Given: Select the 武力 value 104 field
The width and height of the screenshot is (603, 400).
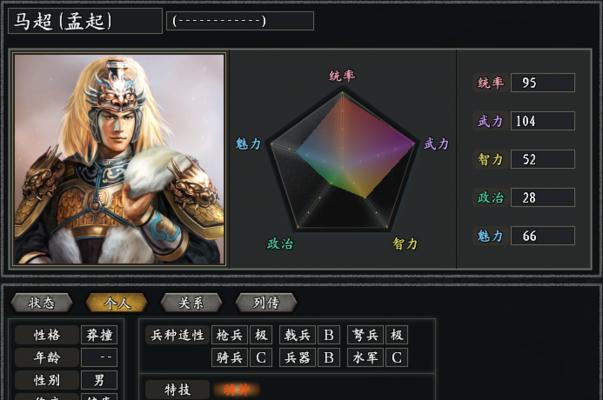Looking at the screenshot, I should (x=543, y=121).
